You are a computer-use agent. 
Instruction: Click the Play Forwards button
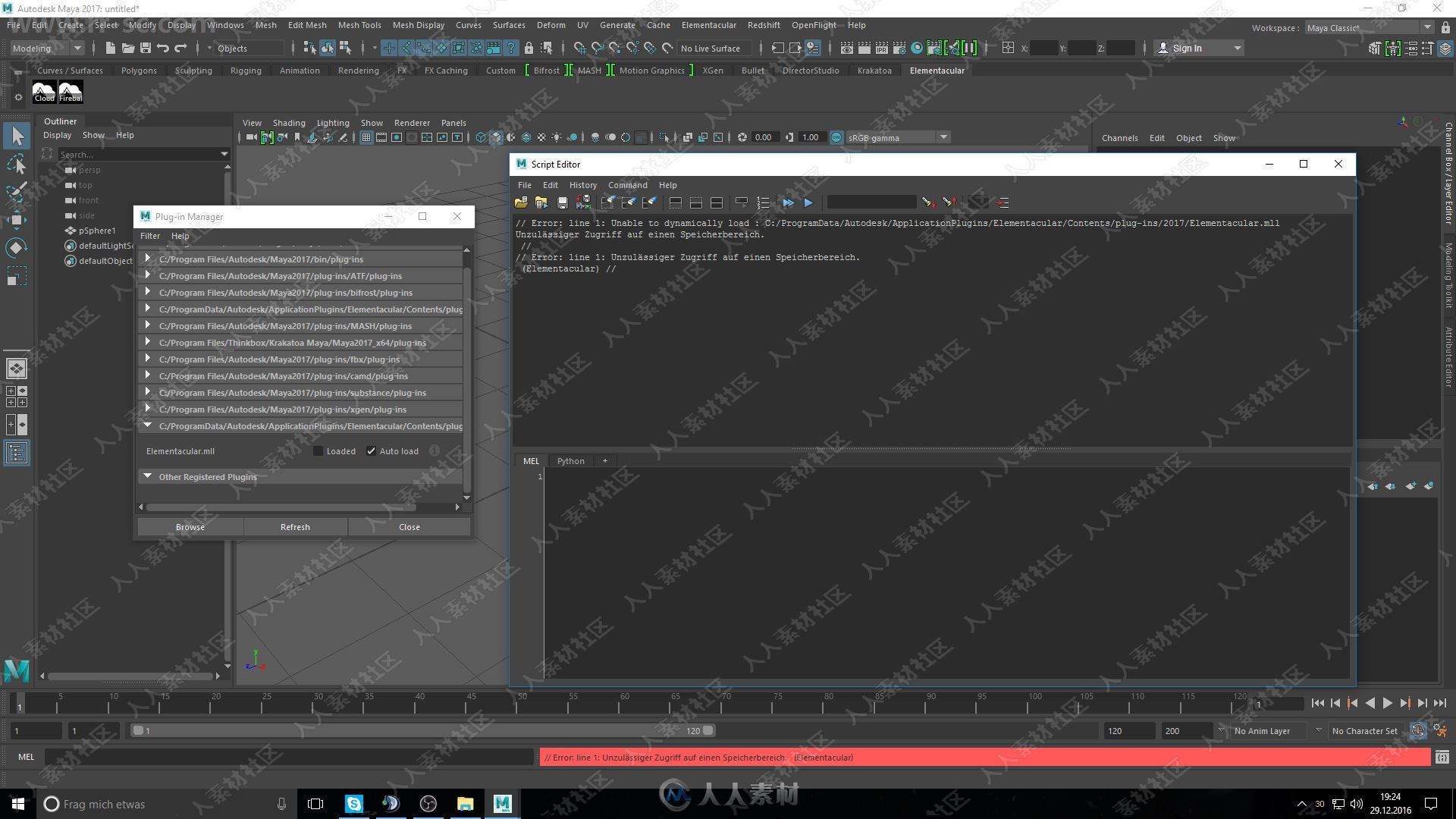click(1387, 704)
